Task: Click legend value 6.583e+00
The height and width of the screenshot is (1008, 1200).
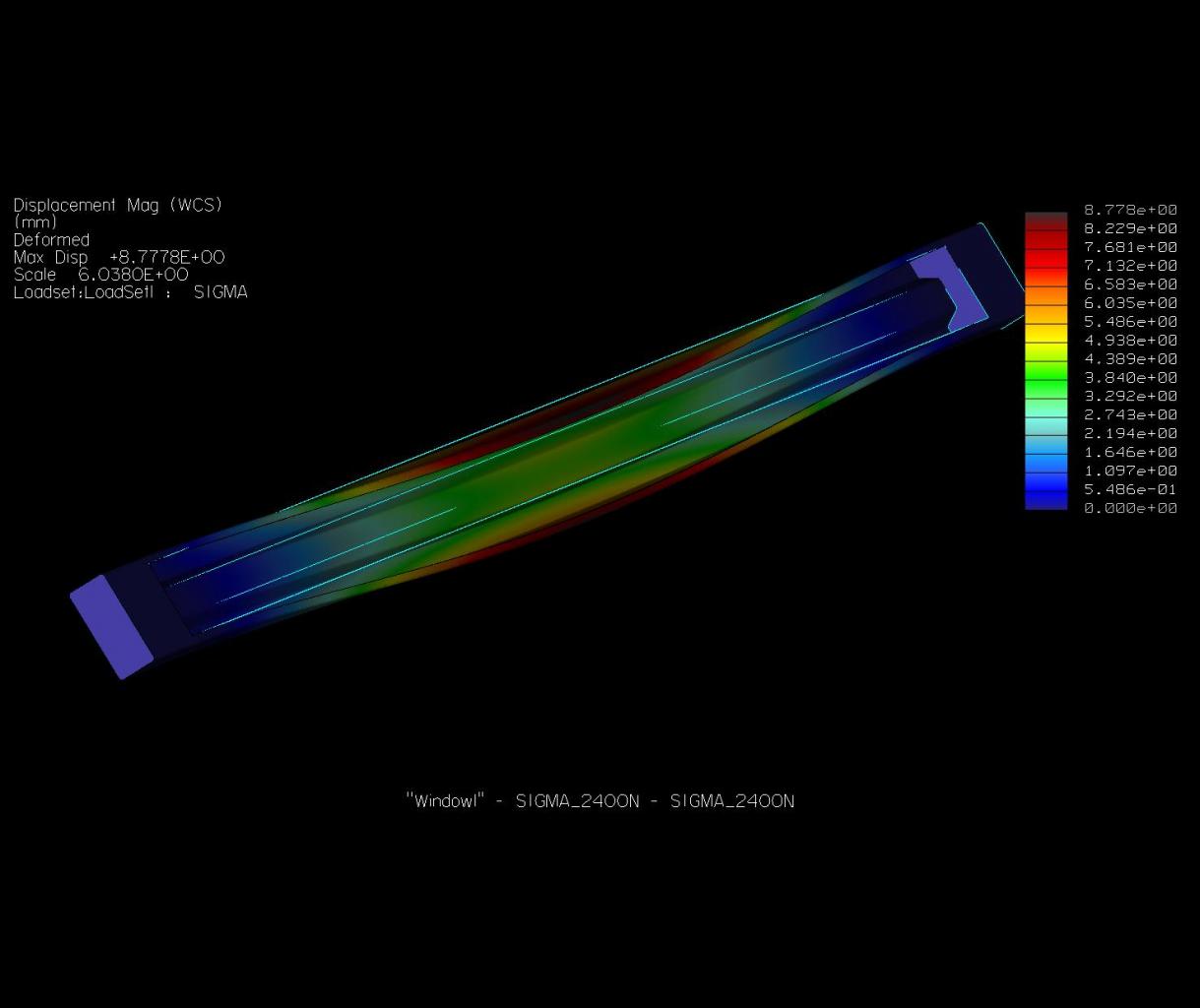Action: (1130, 284)
